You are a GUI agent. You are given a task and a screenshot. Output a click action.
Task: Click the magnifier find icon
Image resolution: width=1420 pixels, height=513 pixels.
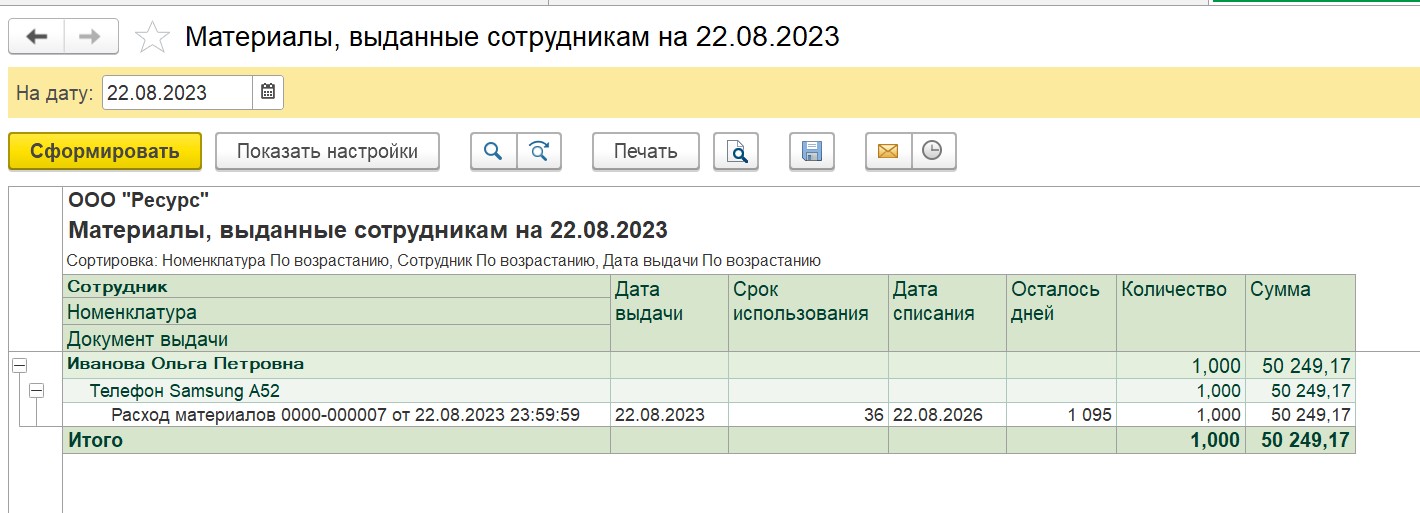pyautogui.click(x=493, y=151)
